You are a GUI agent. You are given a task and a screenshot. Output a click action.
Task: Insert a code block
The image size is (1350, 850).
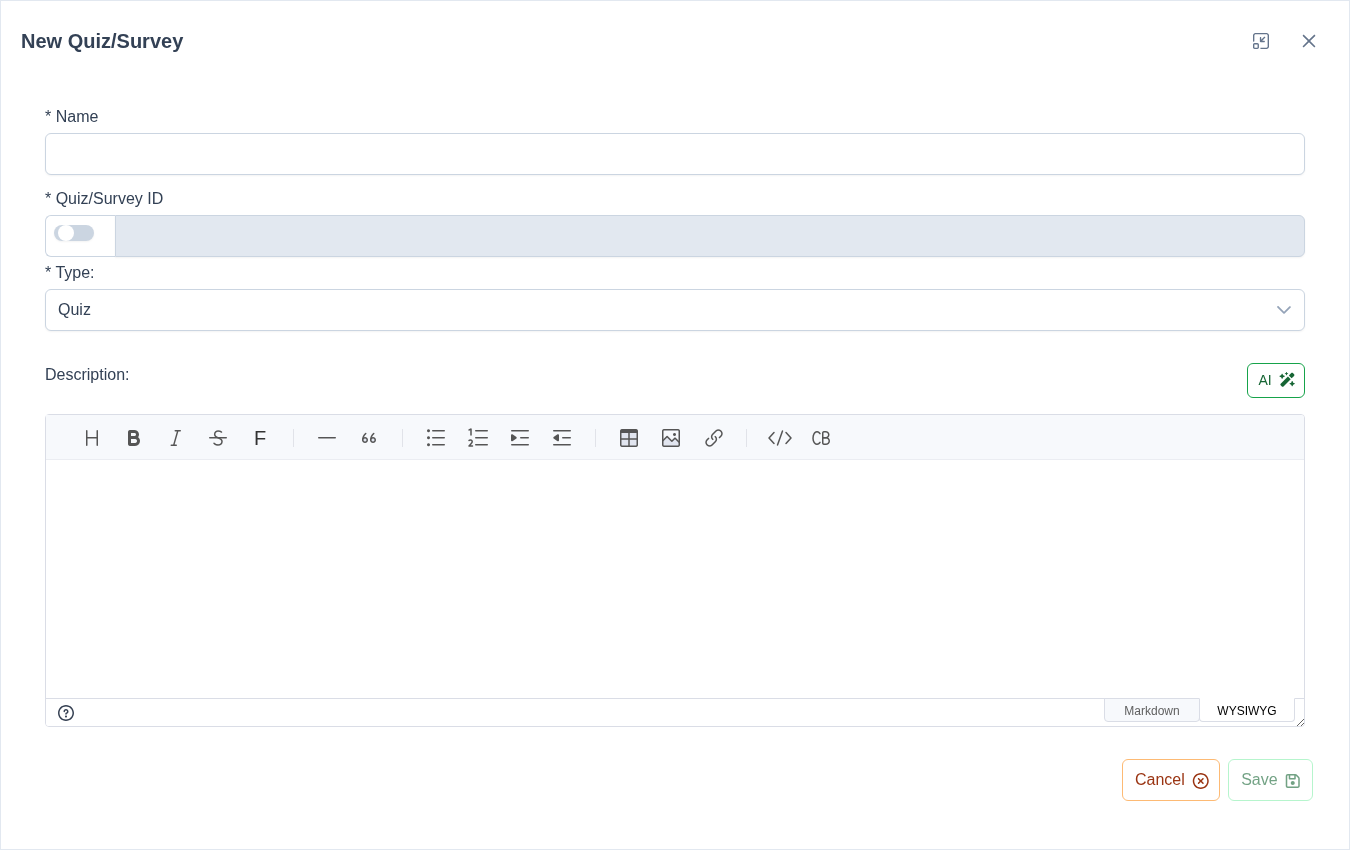coord(822,438)
